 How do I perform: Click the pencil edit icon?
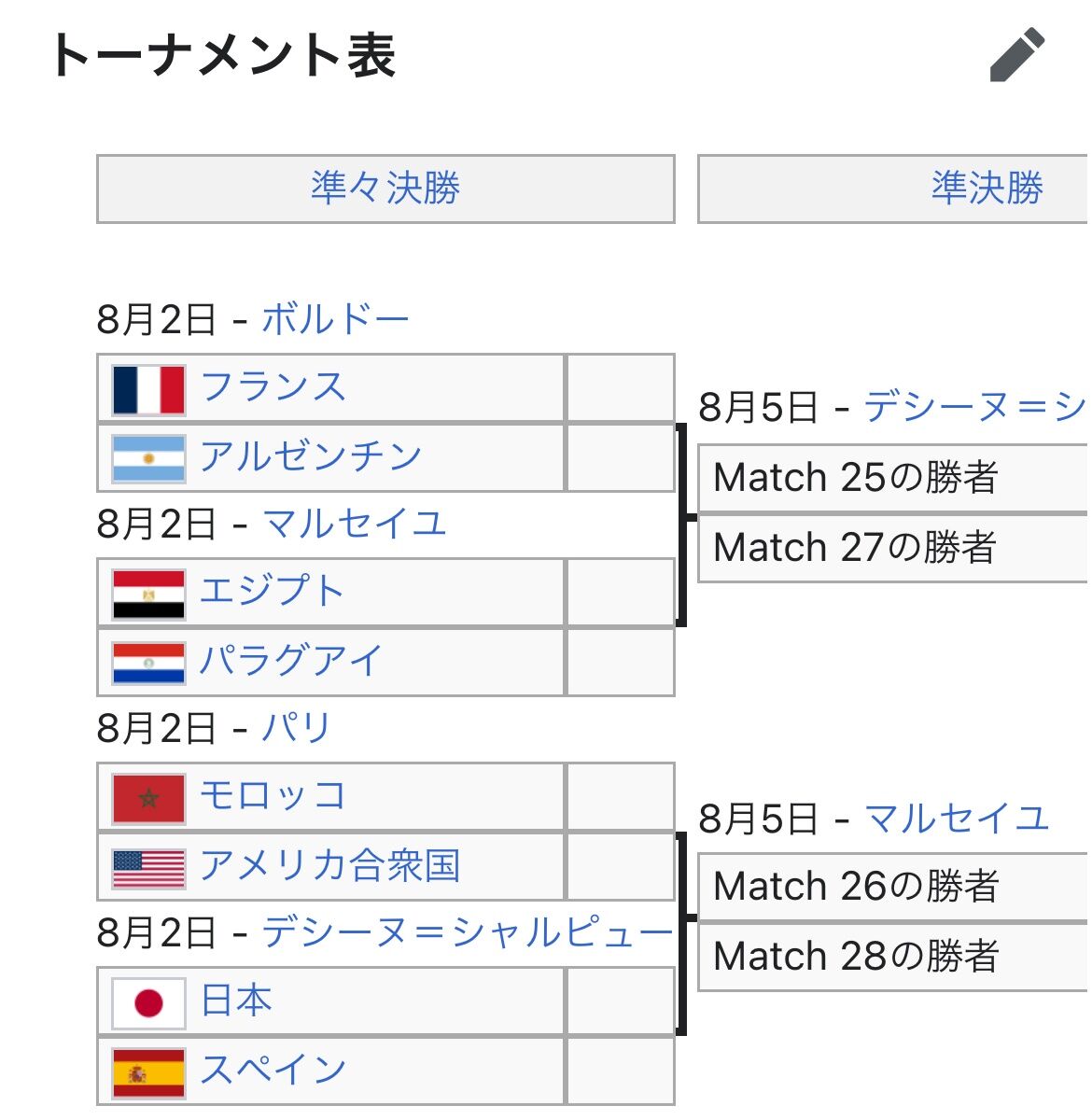click(x=1016, y=55)
